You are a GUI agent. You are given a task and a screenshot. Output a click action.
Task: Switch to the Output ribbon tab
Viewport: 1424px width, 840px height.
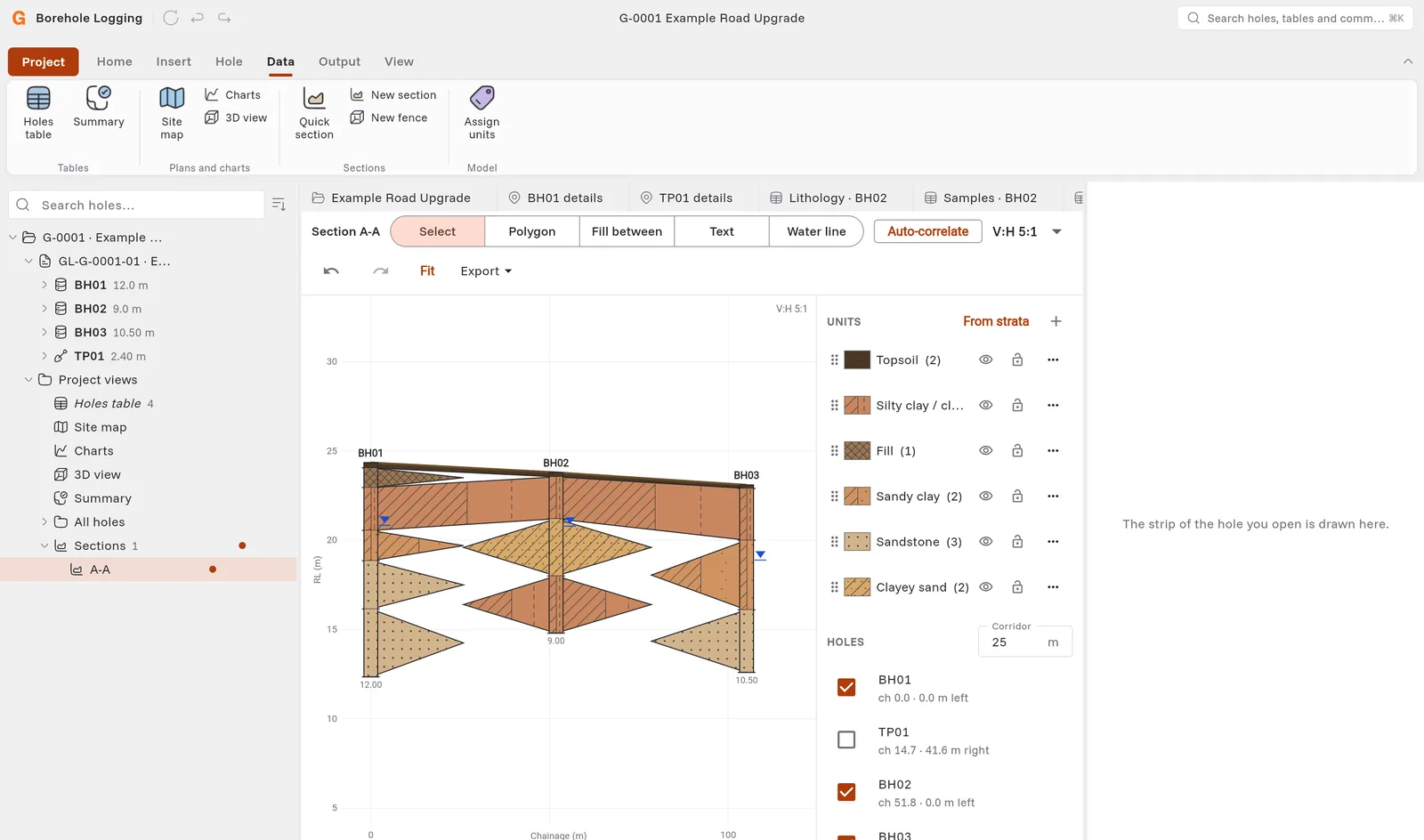click(339, 61)
